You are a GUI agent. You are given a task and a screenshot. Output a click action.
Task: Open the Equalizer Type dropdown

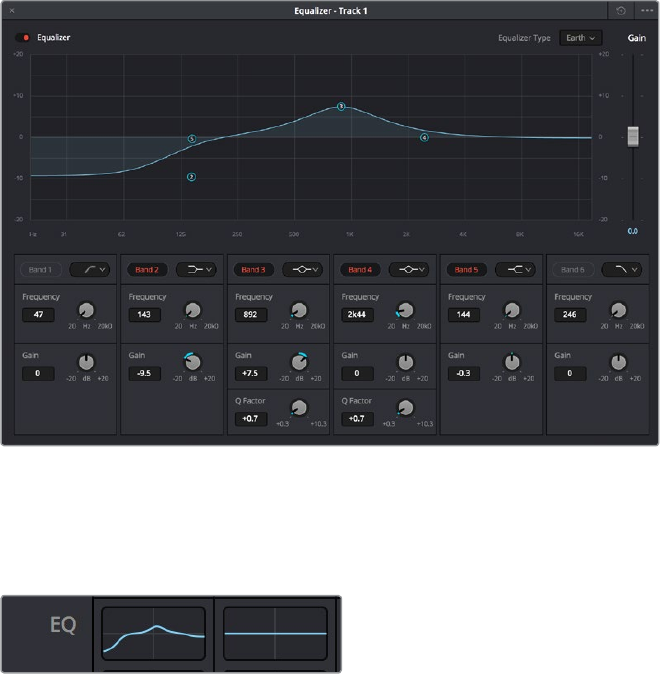580,38
